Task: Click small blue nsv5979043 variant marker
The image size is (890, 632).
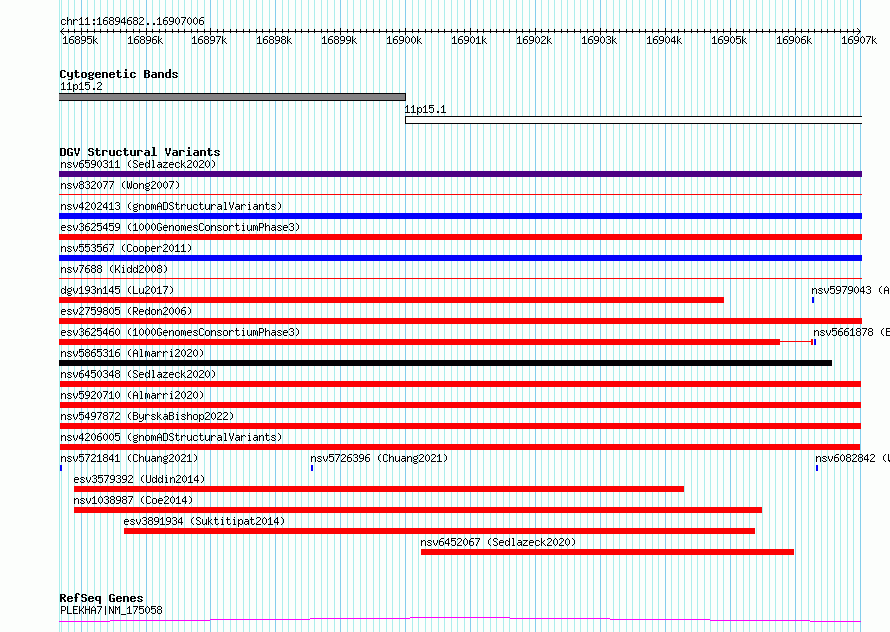Action: point(813,300)
